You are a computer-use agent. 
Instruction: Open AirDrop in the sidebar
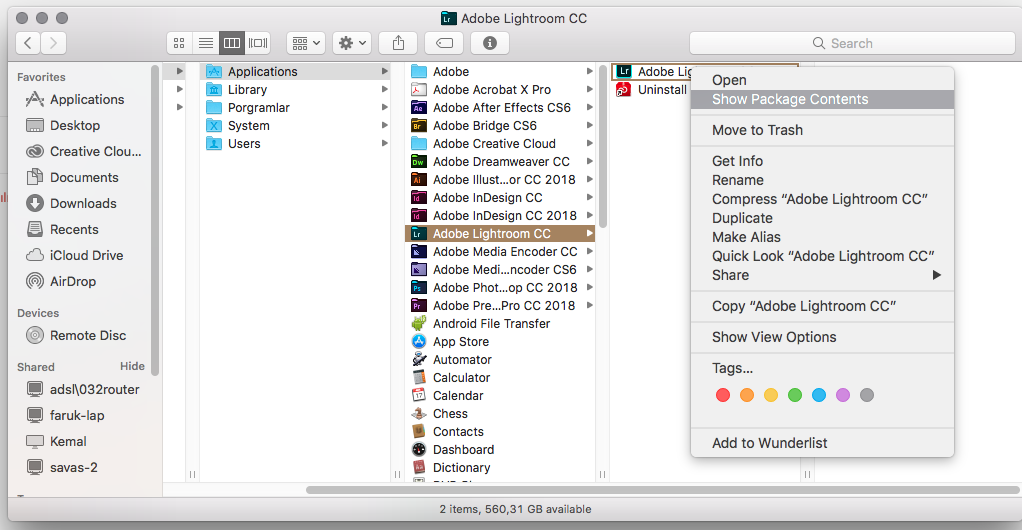61,282
